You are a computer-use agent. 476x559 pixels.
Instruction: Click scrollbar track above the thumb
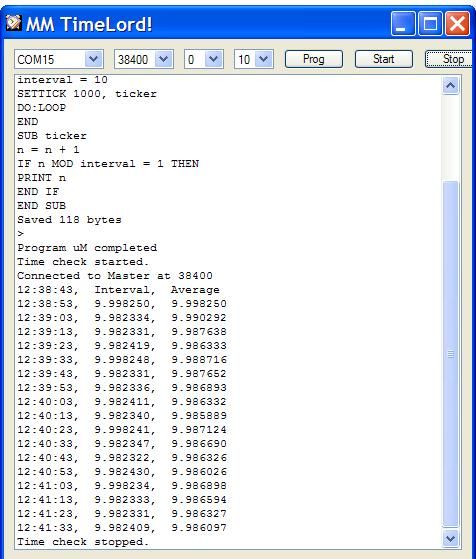point(450,138)
